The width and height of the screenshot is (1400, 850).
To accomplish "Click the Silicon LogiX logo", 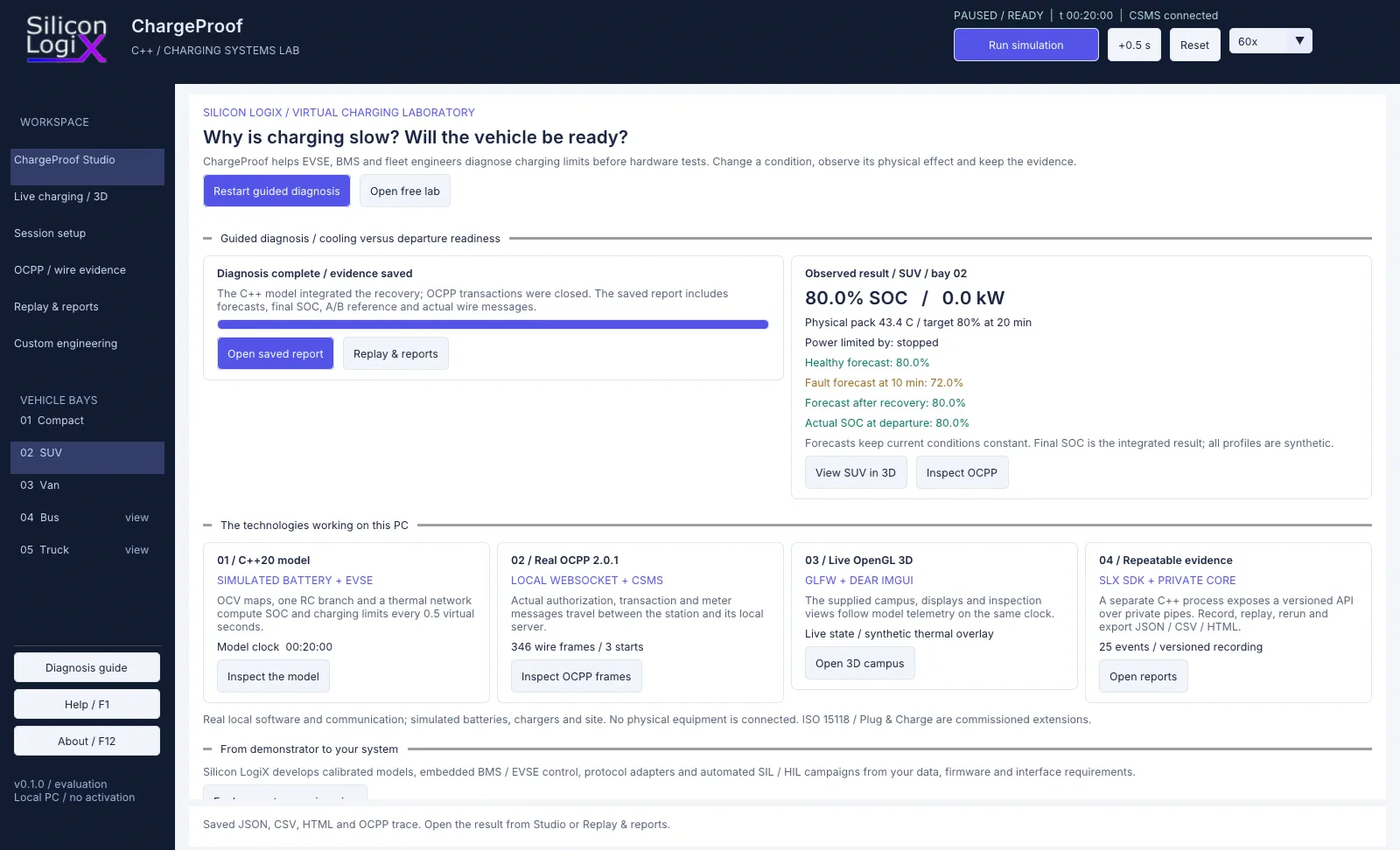I will pos(66,39).
